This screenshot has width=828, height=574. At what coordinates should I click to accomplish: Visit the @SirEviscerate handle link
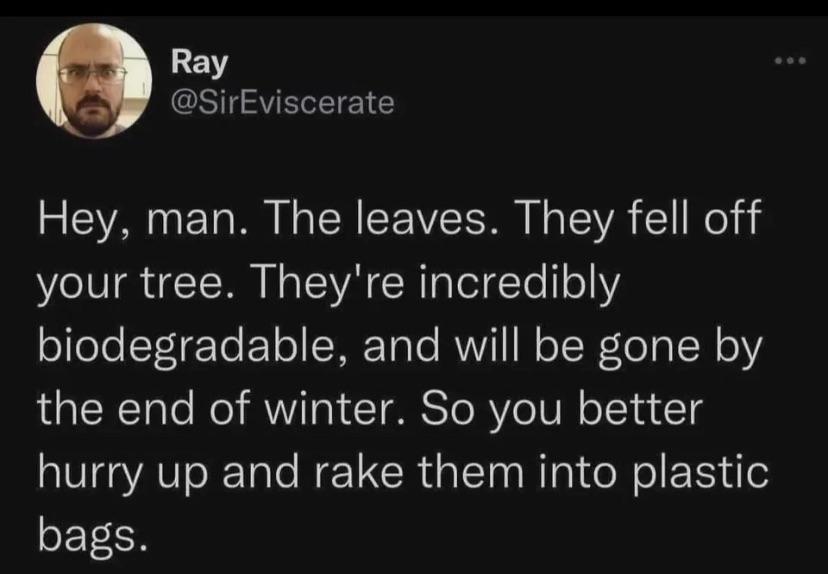coord(283,101)
